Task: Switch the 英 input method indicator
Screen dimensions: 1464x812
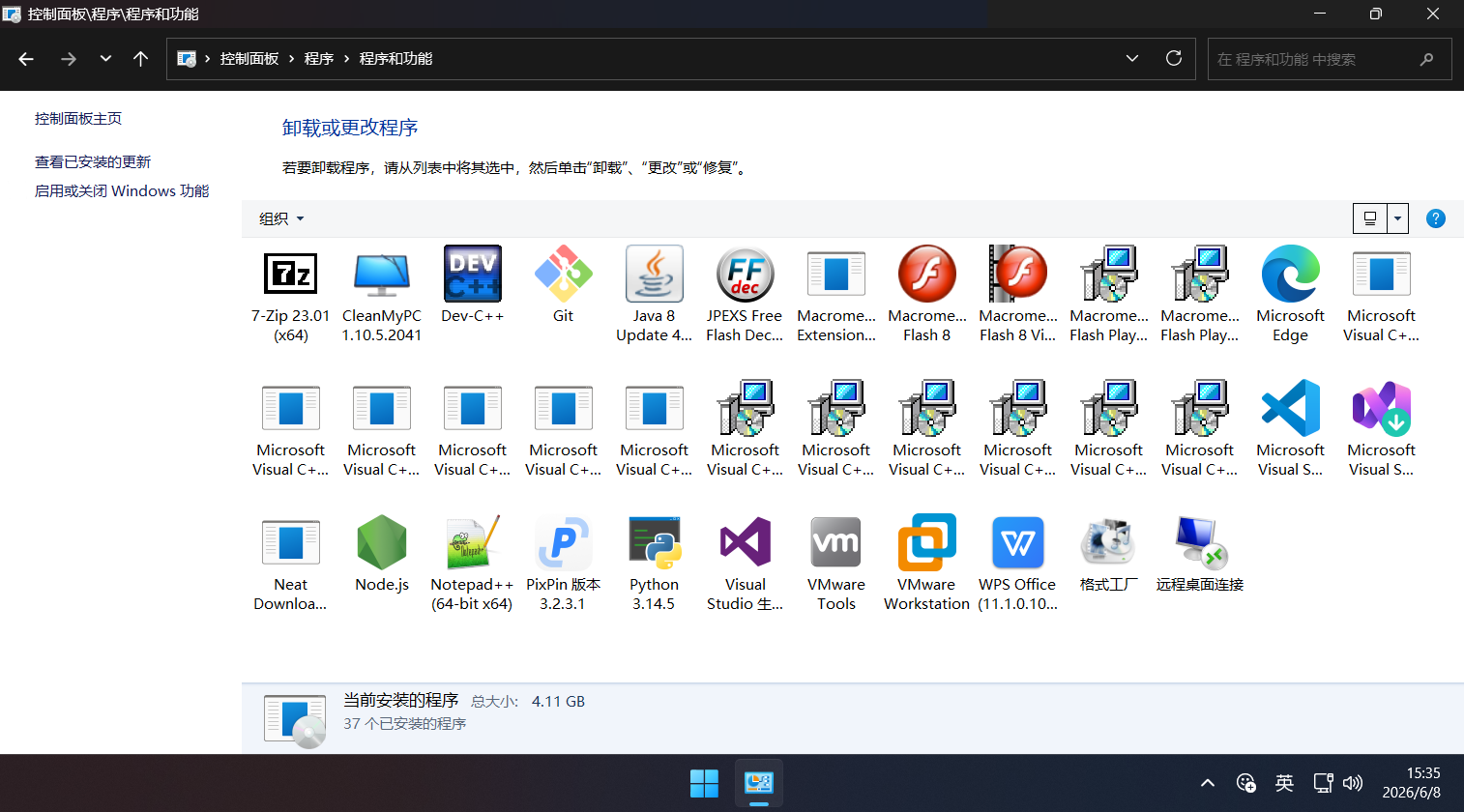Action: coord(1284,783)
